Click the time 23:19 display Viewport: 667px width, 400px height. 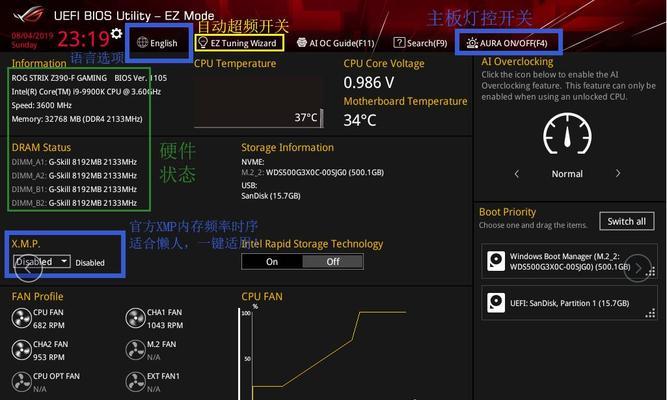click(x=83, y=39)
